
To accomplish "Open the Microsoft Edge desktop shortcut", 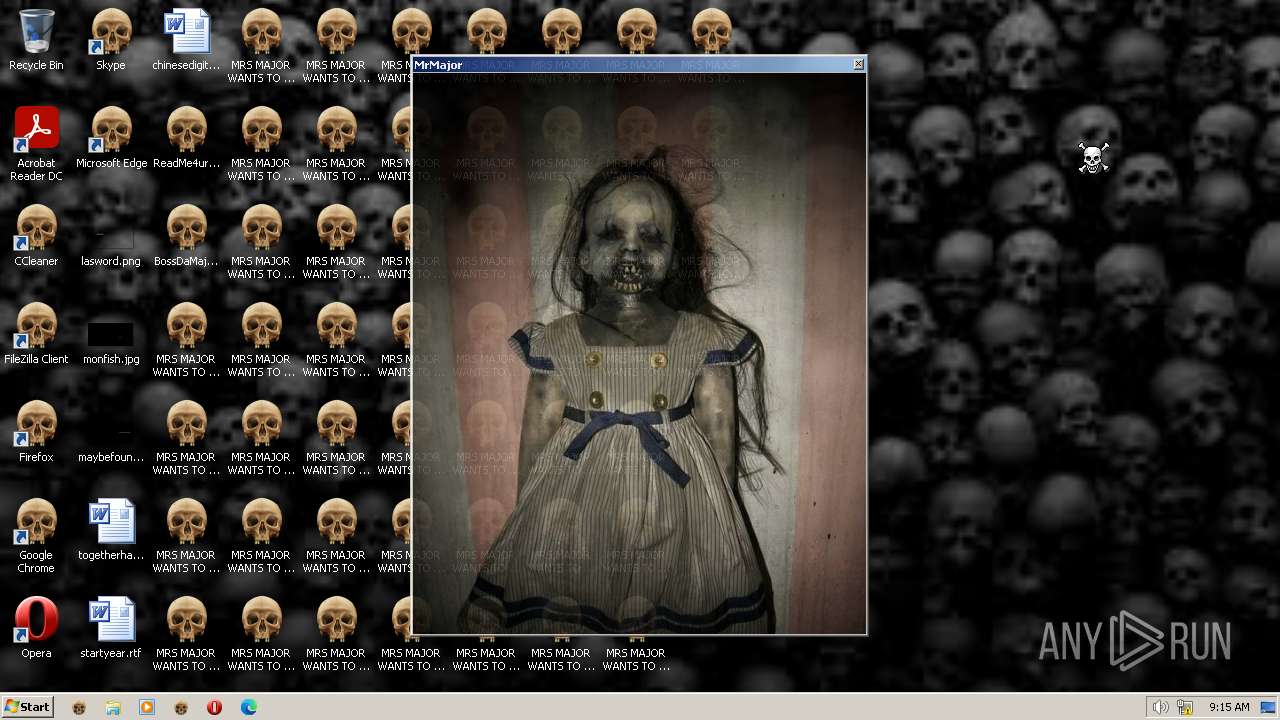I will click(111, 138).
